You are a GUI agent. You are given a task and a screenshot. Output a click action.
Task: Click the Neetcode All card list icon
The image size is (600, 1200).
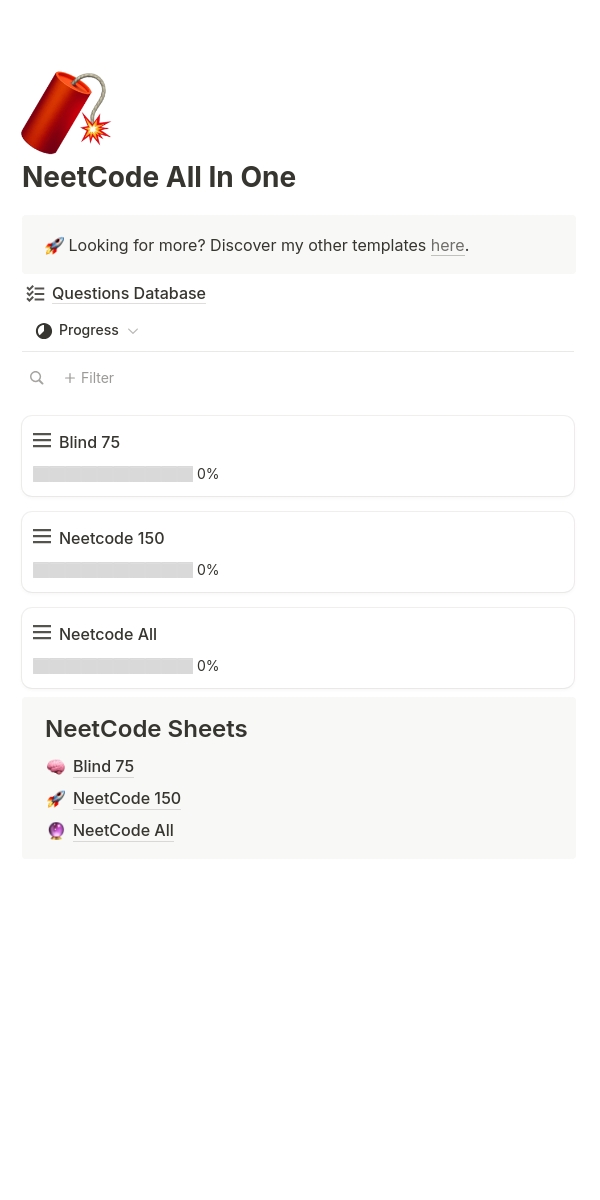click(42, 633)
